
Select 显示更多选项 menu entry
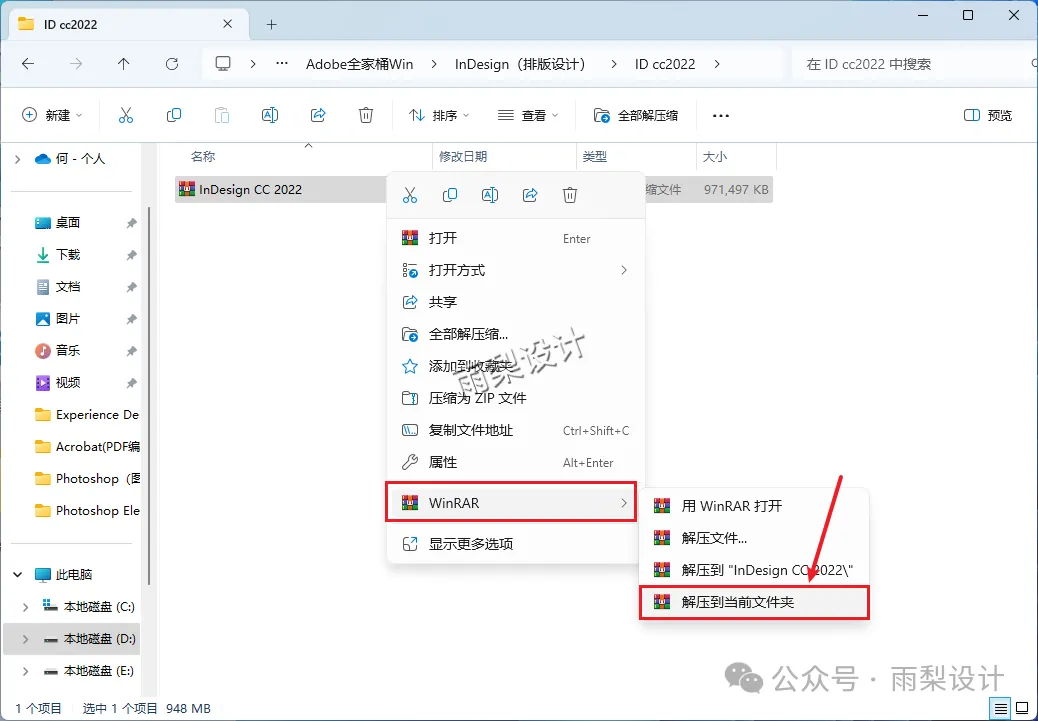tap(516, 544)
